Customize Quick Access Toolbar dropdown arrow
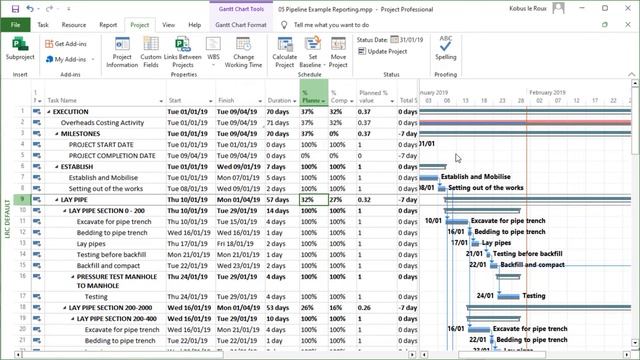The image size is (640, 360). pyautogui.click(x=68, y=9)
